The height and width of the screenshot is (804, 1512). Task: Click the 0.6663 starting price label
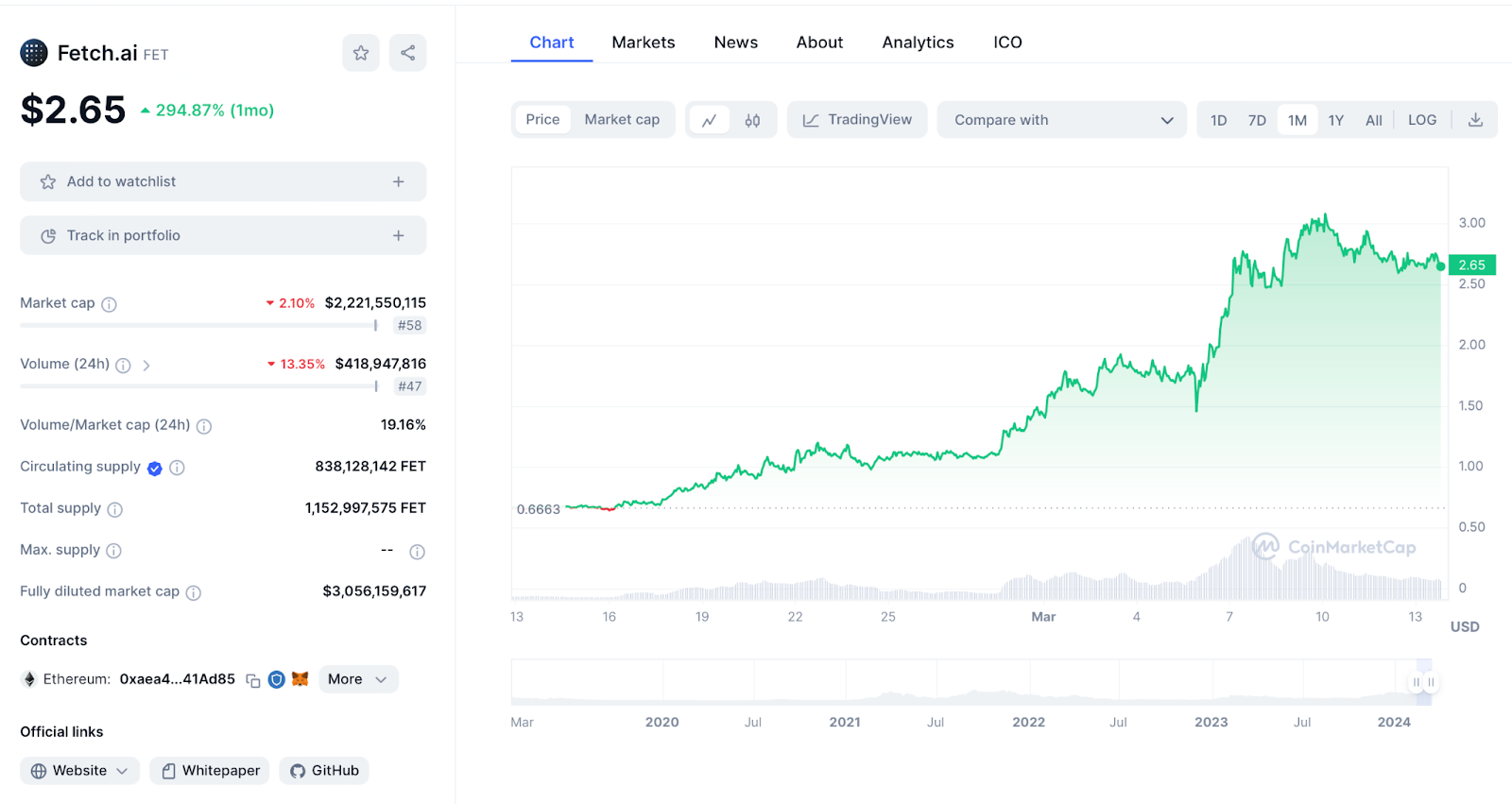[539, 509]
